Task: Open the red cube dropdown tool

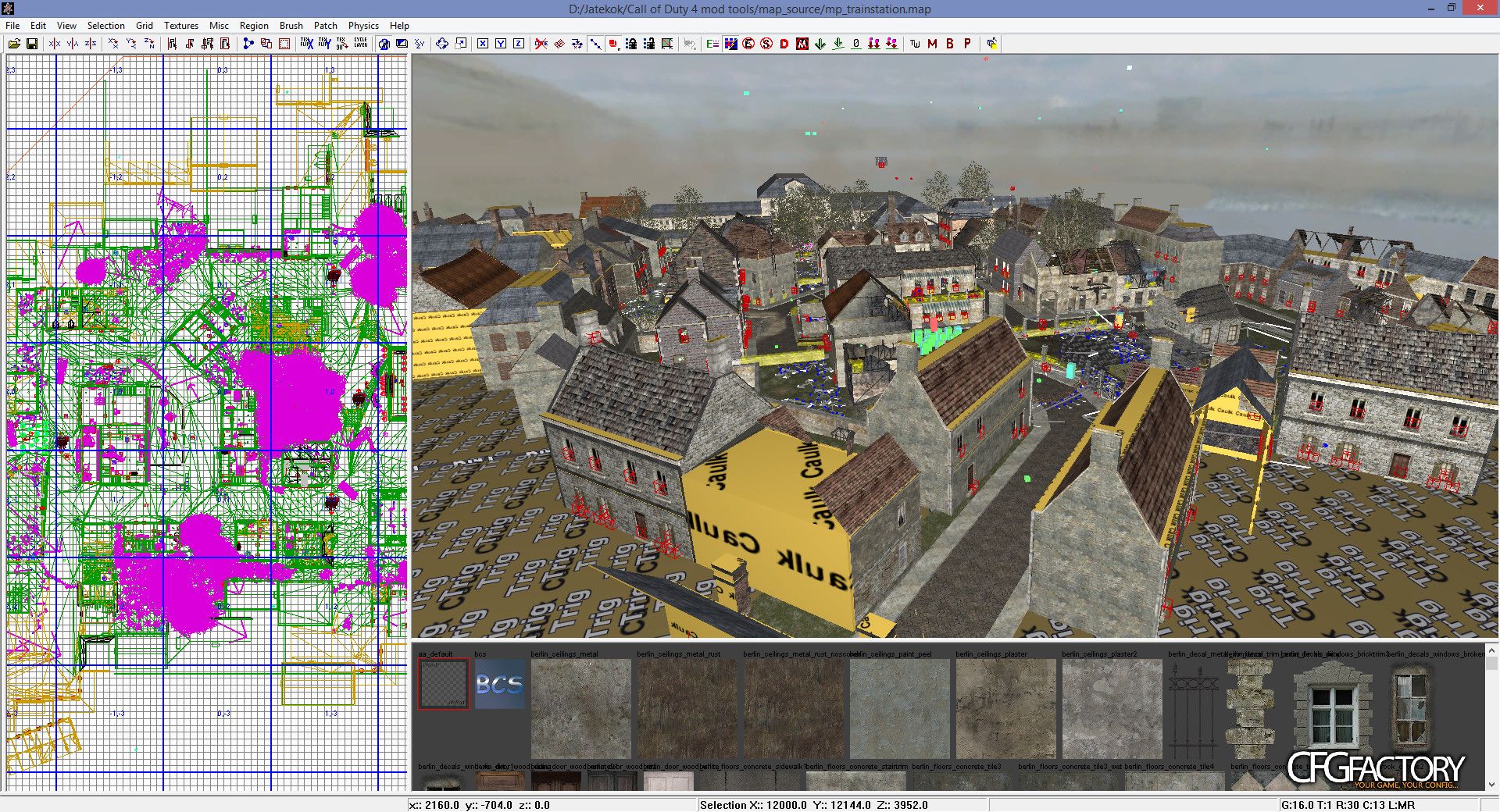Action: [613, 44]
